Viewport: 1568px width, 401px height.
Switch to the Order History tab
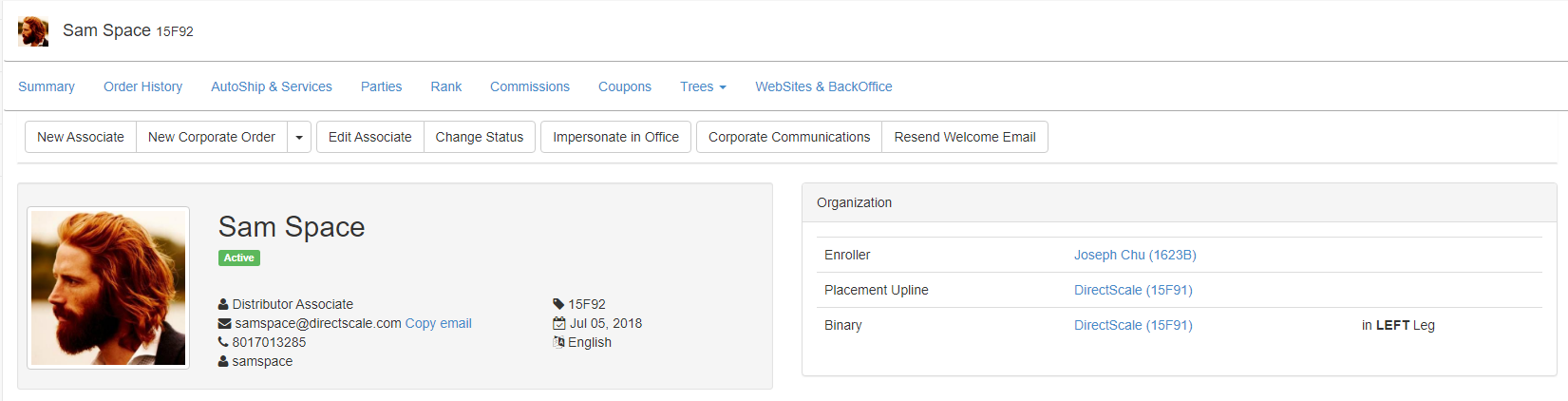(142, 86)
